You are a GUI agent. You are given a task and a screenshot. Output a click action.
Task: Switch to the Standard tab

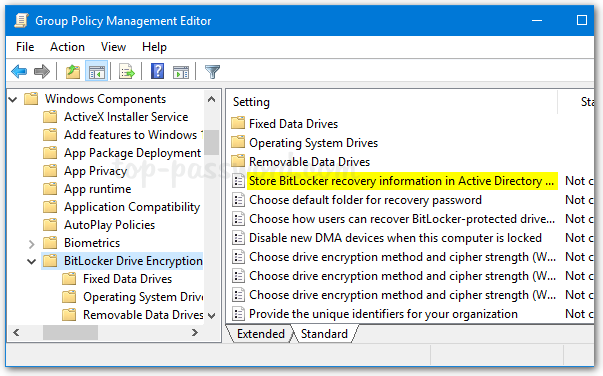point(324,334)
